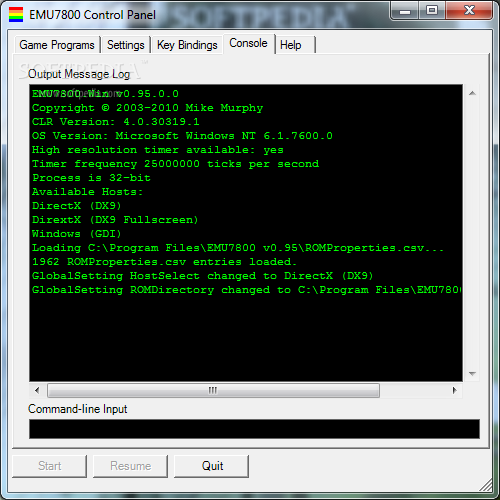Minimize the EMU7800 Control Panel window
The width and height of the screenshot is (500, 500).
(x=405, y=11)
